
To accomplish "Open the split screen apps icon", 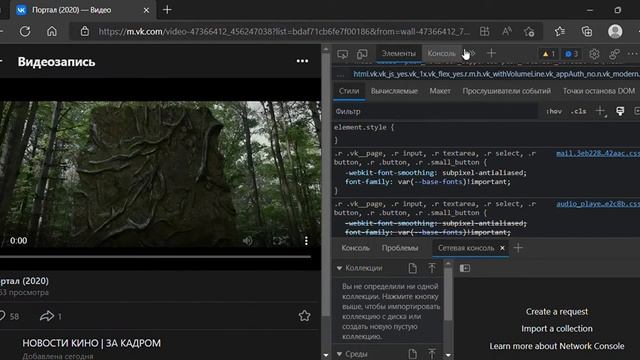I will [484, 31].
